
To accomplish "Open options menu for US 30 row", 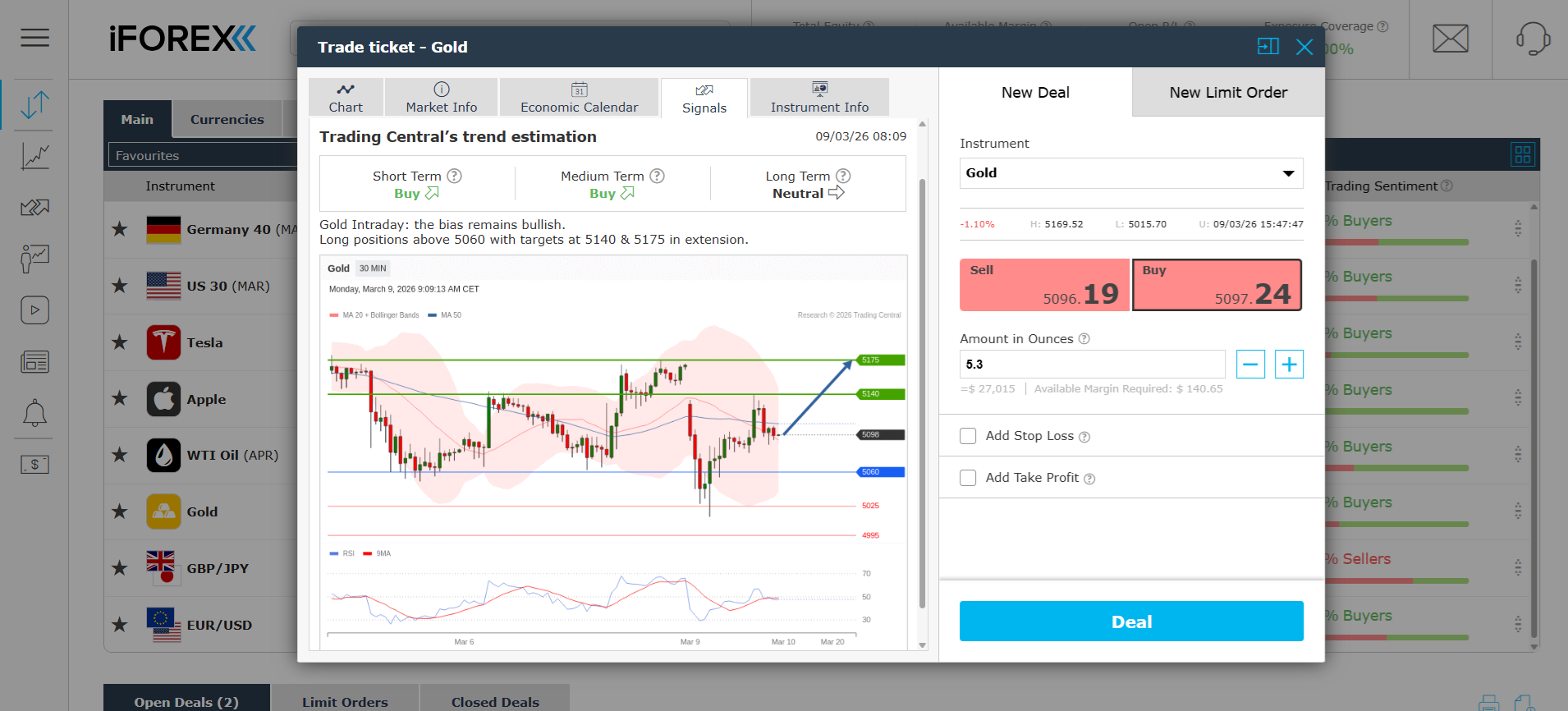I will click(1518, 285).
